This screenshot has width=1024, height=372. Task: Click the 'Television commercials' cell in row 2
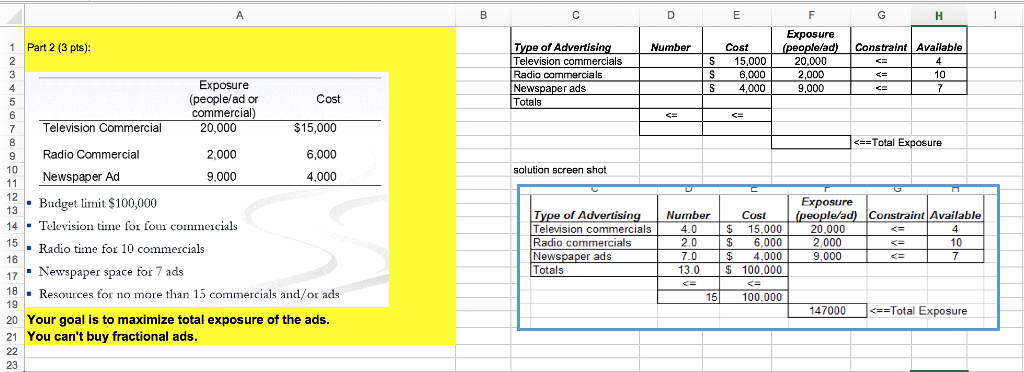point(575,61)
